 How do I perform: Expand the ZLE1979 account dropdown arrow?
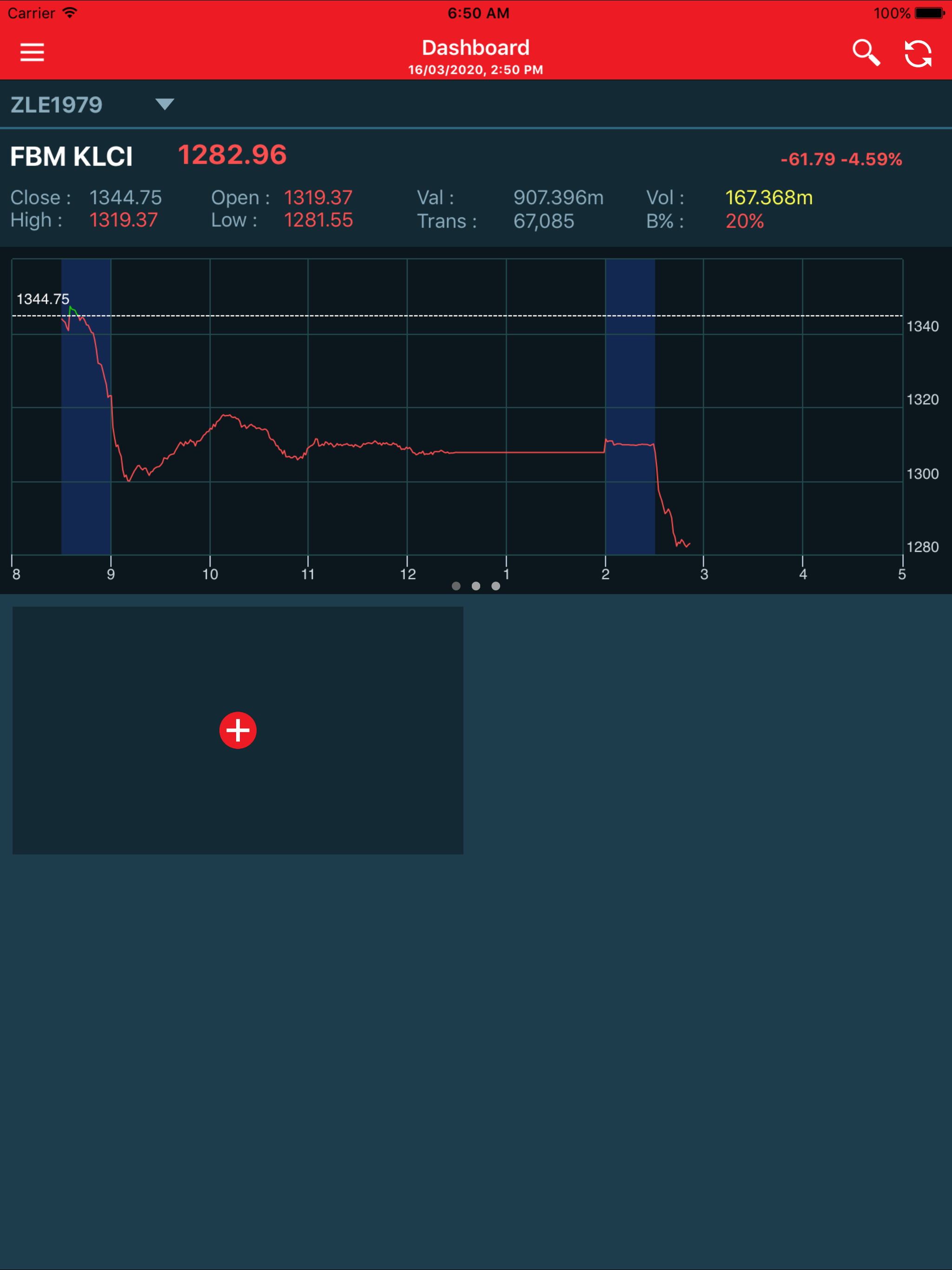point(165,104)
